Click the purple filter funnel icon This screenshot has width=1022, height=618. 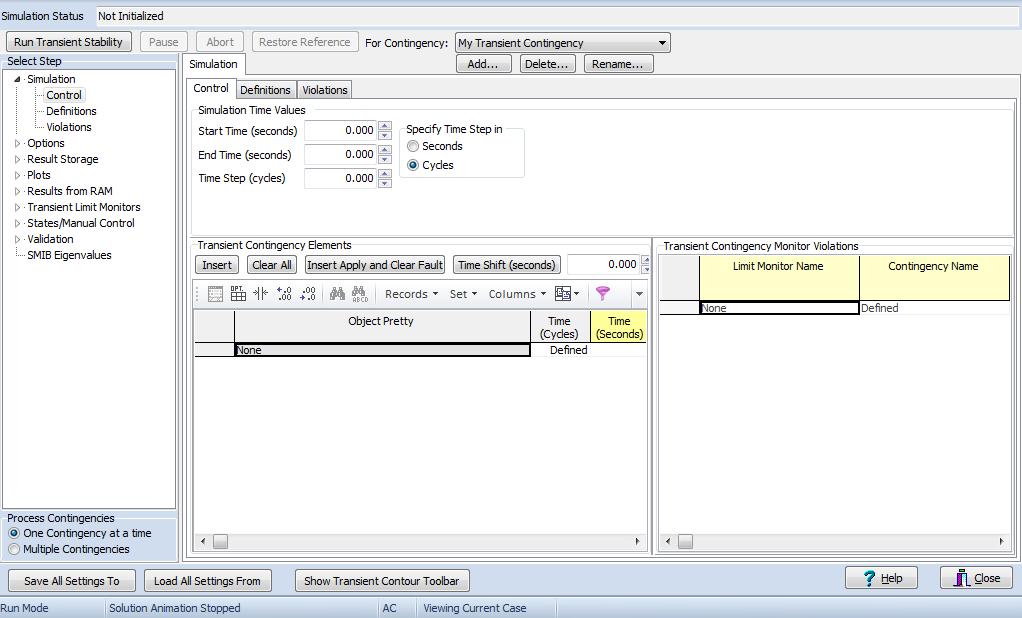[x=603, y=294]
